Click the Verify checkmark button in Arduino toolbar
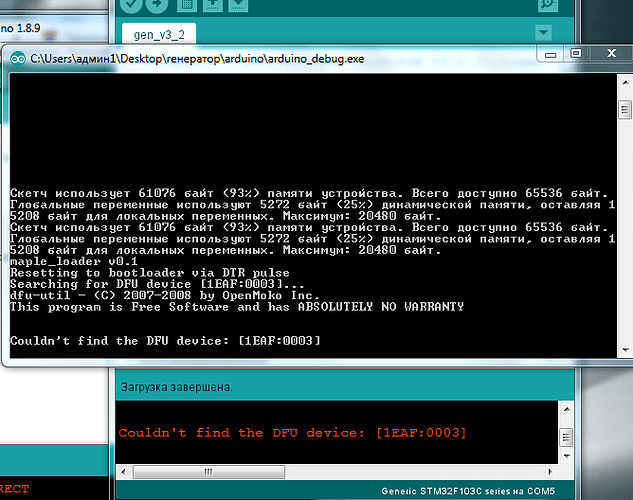 (131, 5)
